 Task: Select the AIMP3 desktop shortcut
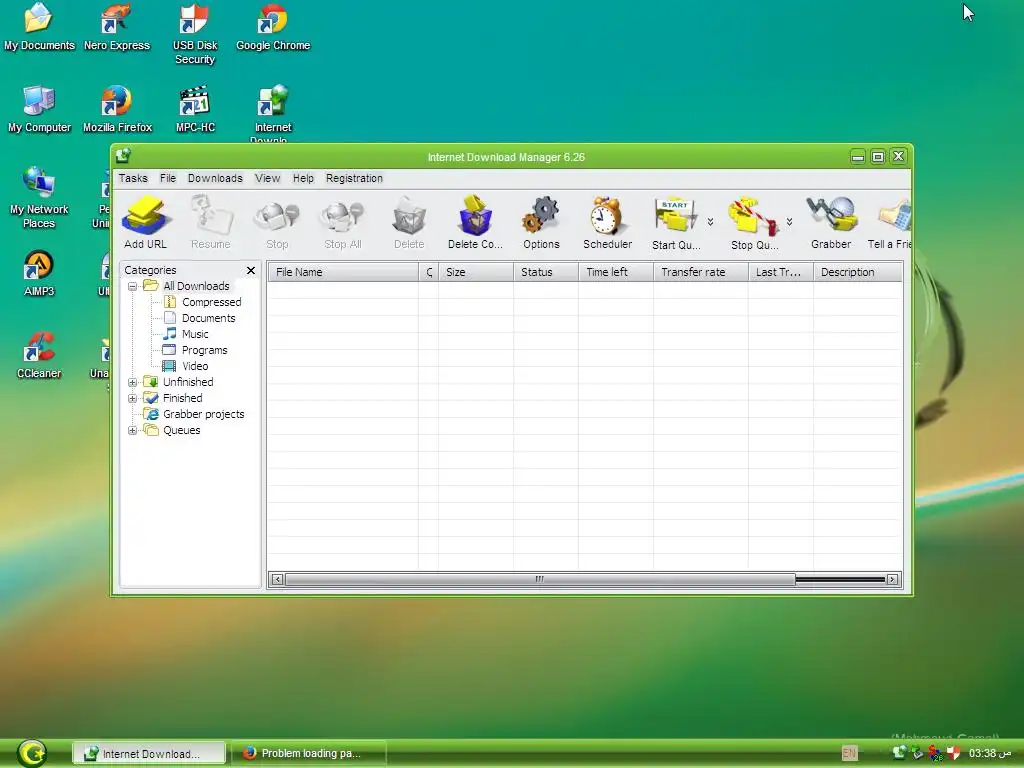point(39,274)
